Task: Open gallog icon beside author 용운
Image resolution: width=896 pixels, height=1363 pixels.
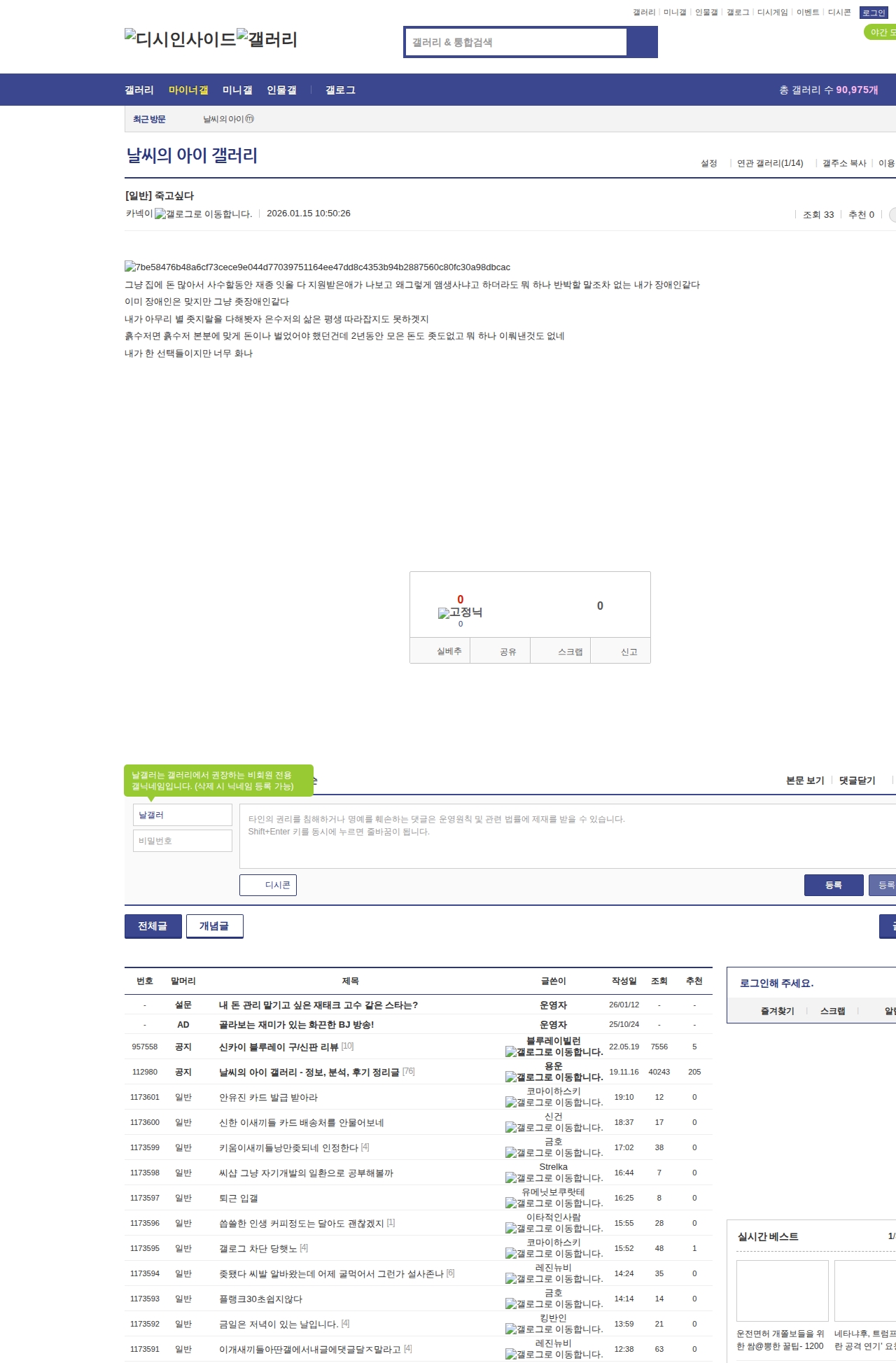Action: (x=554, y=1077)
